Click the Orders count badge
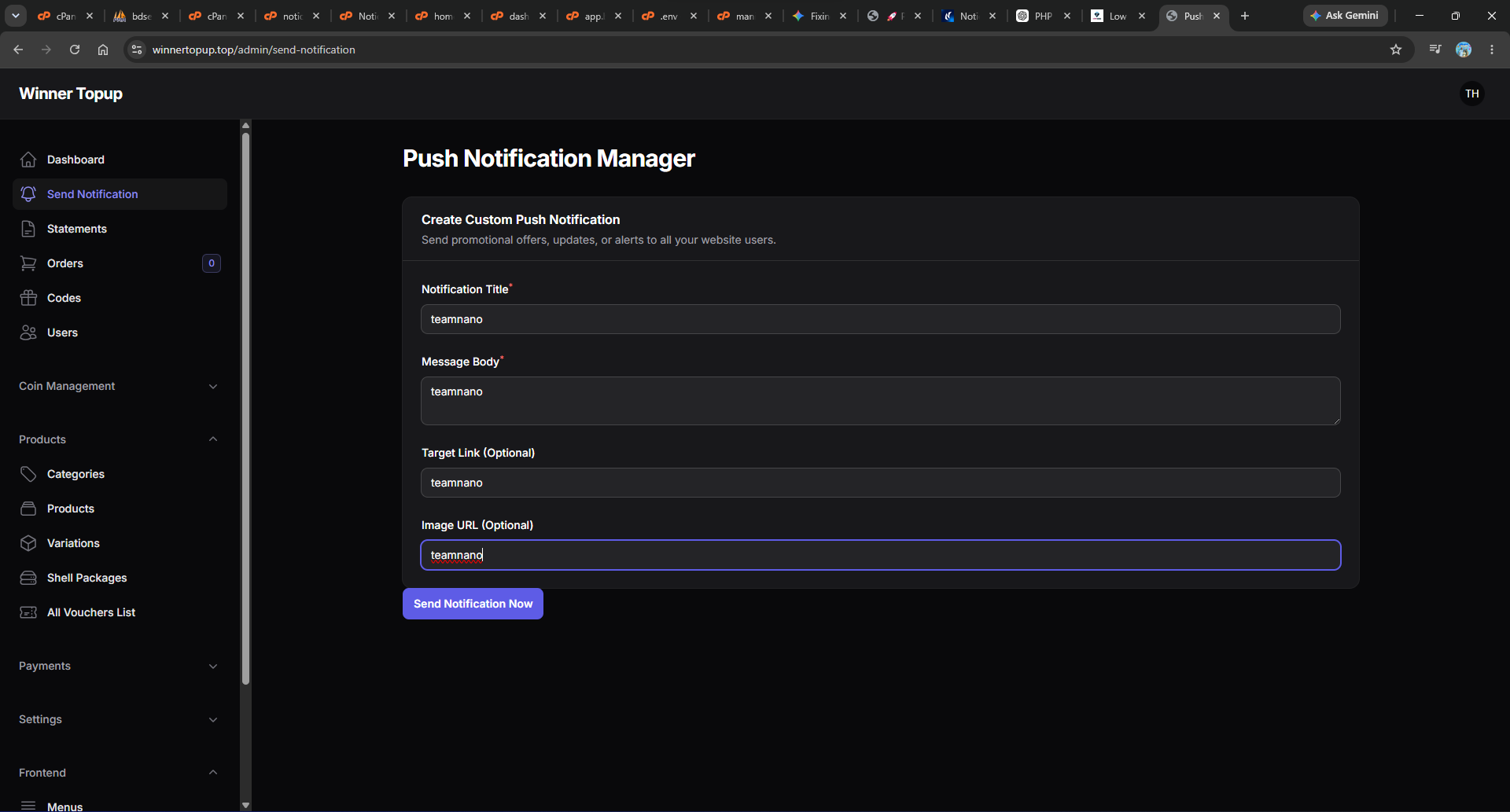The width and height of the screenshot is (1510, 812). (212, 263)
